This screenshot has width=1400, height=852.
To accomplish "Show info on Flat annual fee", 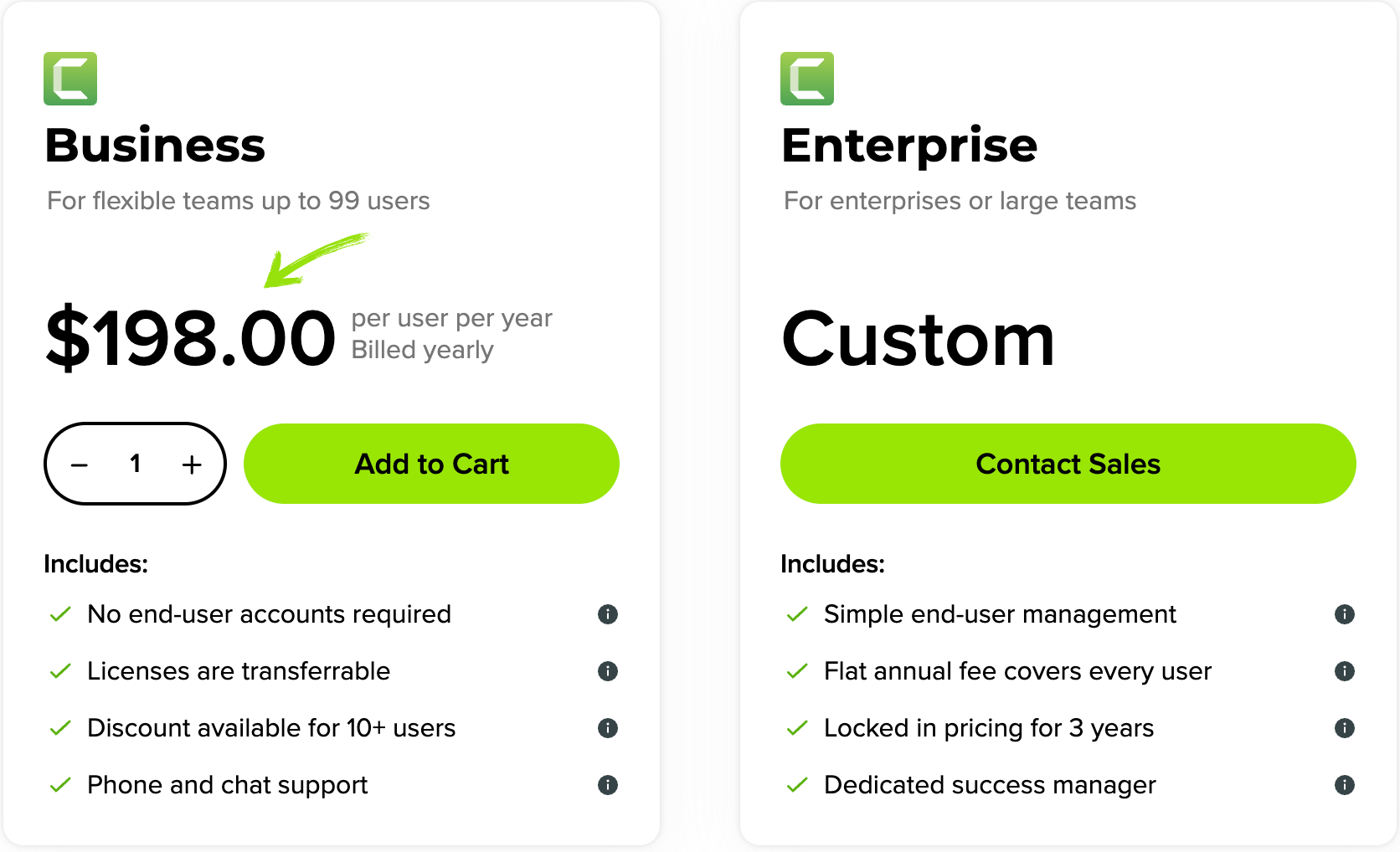I will click(1345, 671).
